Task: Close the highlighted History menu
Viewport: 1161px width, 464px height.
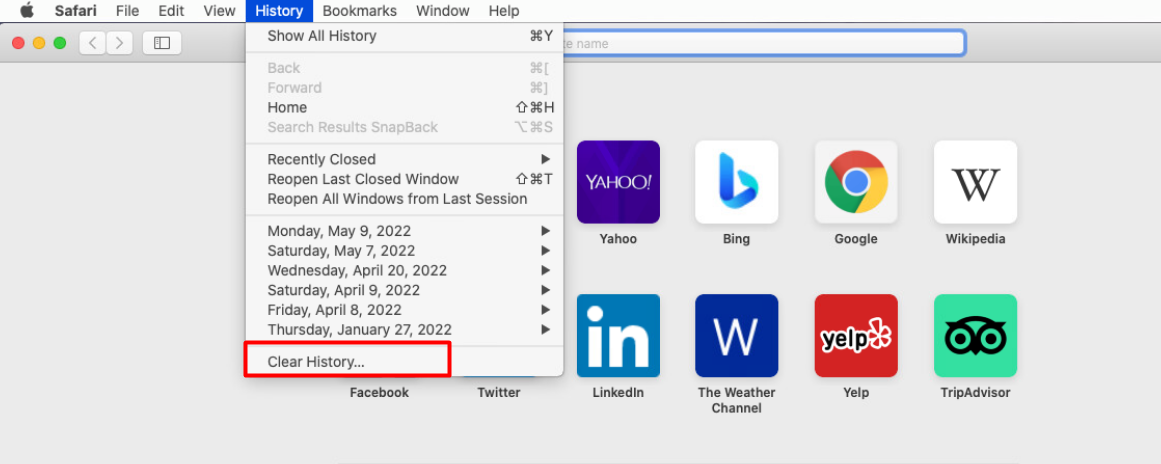Action: point(279,11)
